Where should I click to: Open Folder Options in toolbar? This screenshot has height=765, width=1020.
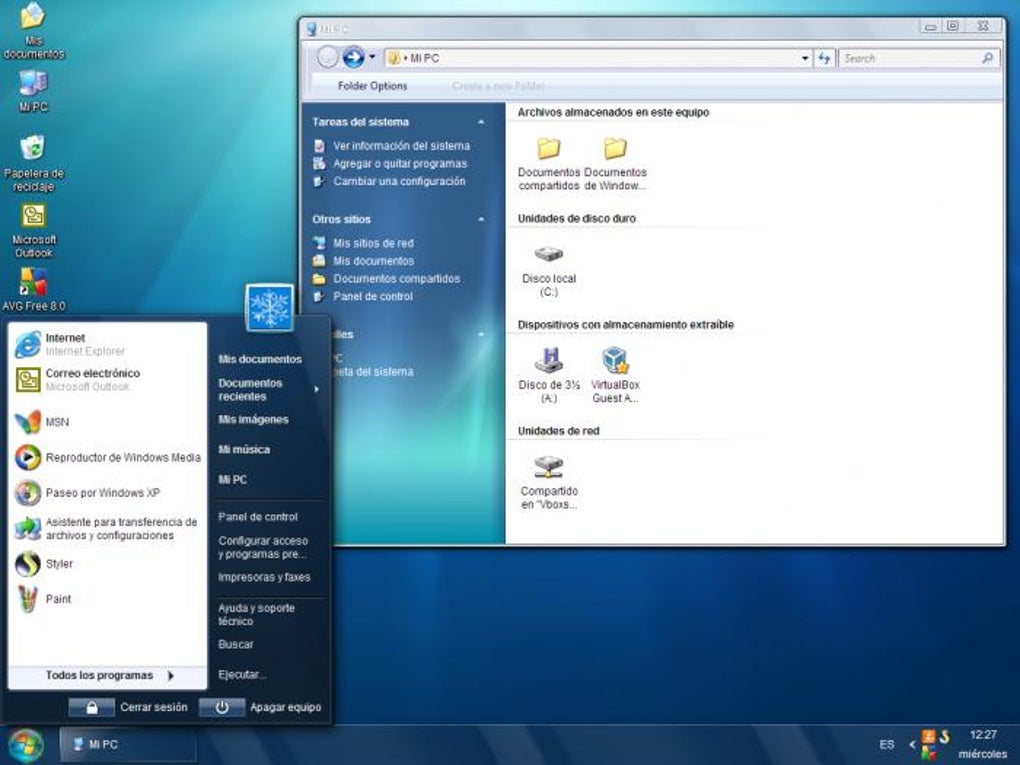(372, 86)
